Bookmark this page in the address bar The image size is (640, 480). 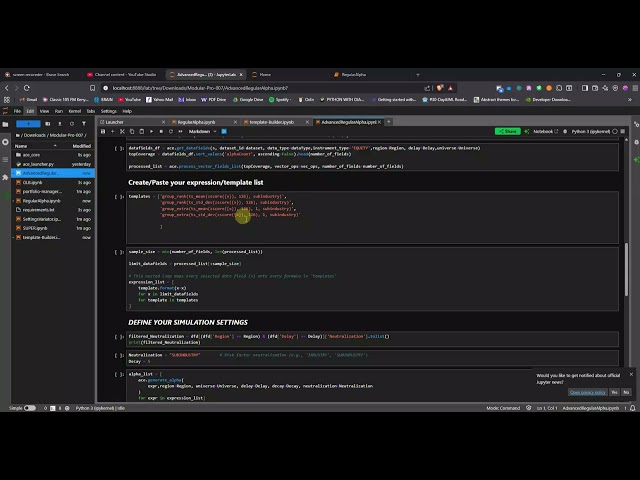(93, 88)
